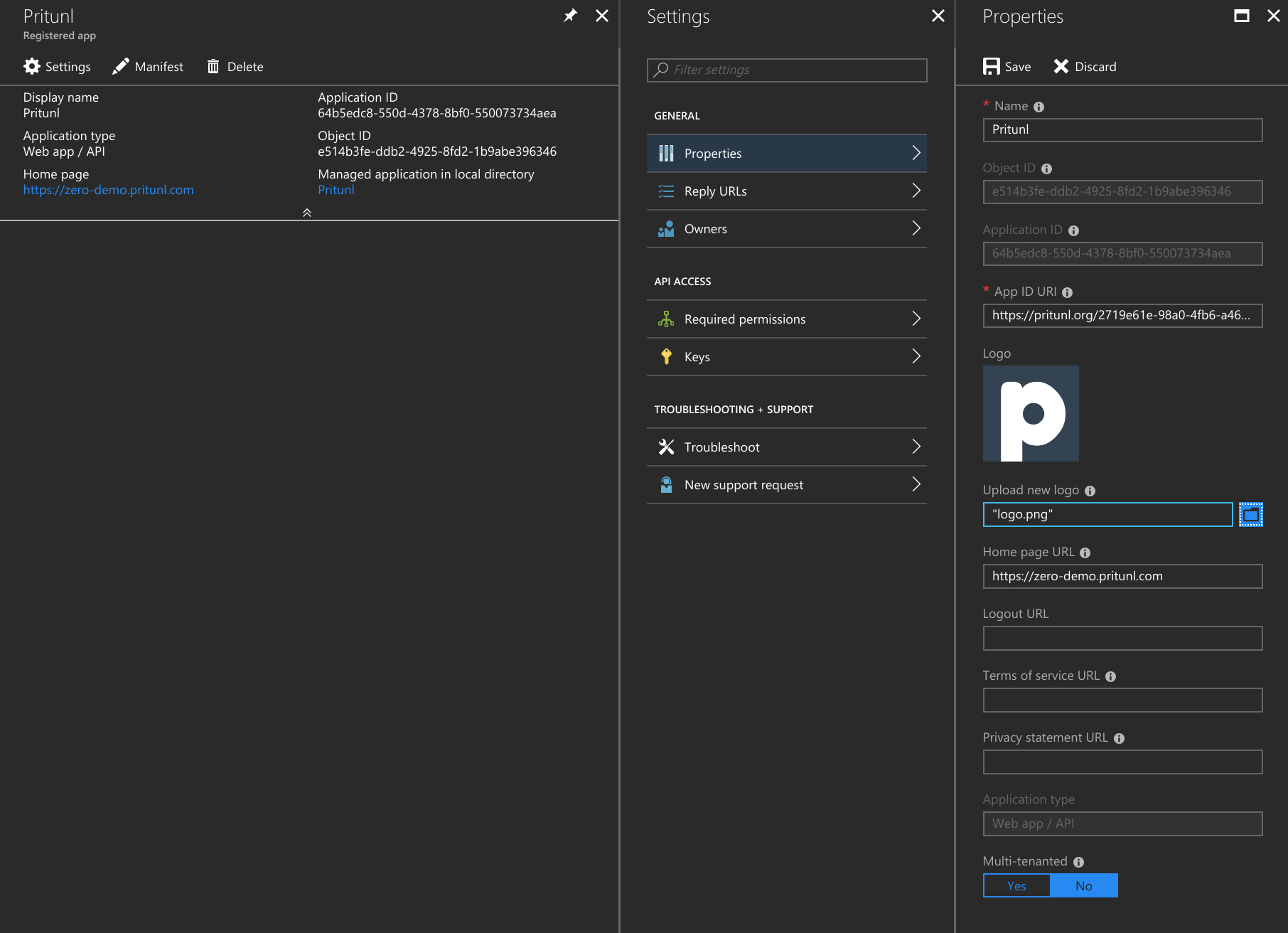Click the empty Logout URL field
This screenshot has height=933, width=1288.
pos(1122,638)
